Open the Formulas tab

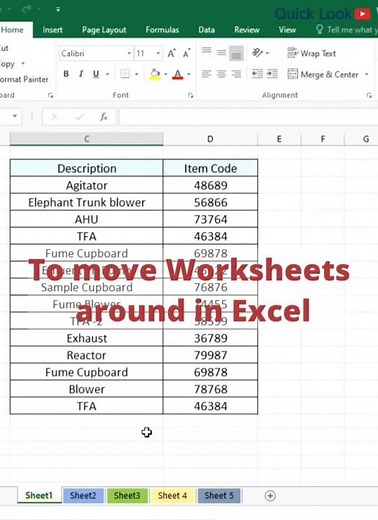coord(162,30)
